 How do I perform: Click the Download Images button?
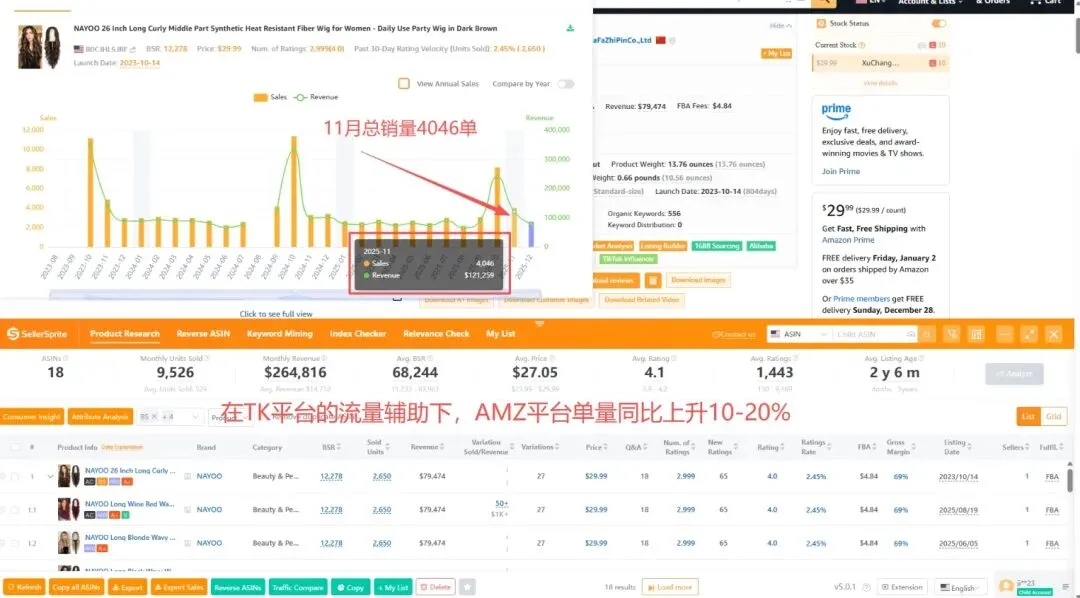coord(698,280)
